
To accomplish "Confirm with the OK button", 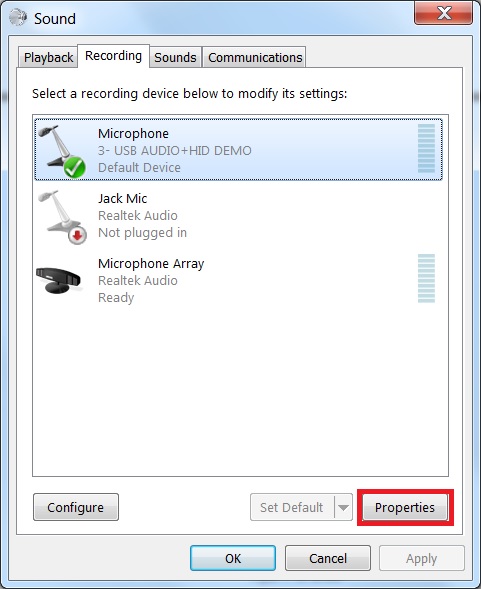I will click(x=233, y=559).
